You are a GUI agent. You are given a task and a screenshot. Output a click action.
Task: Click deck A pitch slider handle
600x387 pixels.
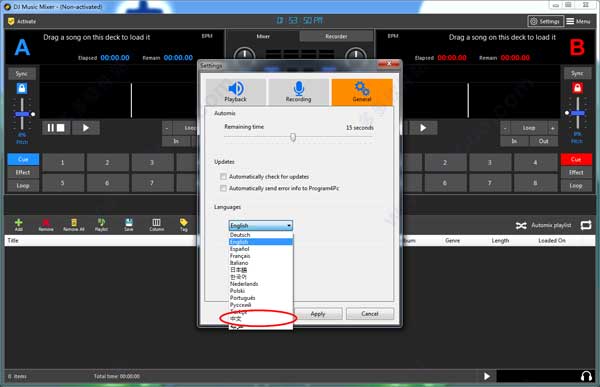22,114
